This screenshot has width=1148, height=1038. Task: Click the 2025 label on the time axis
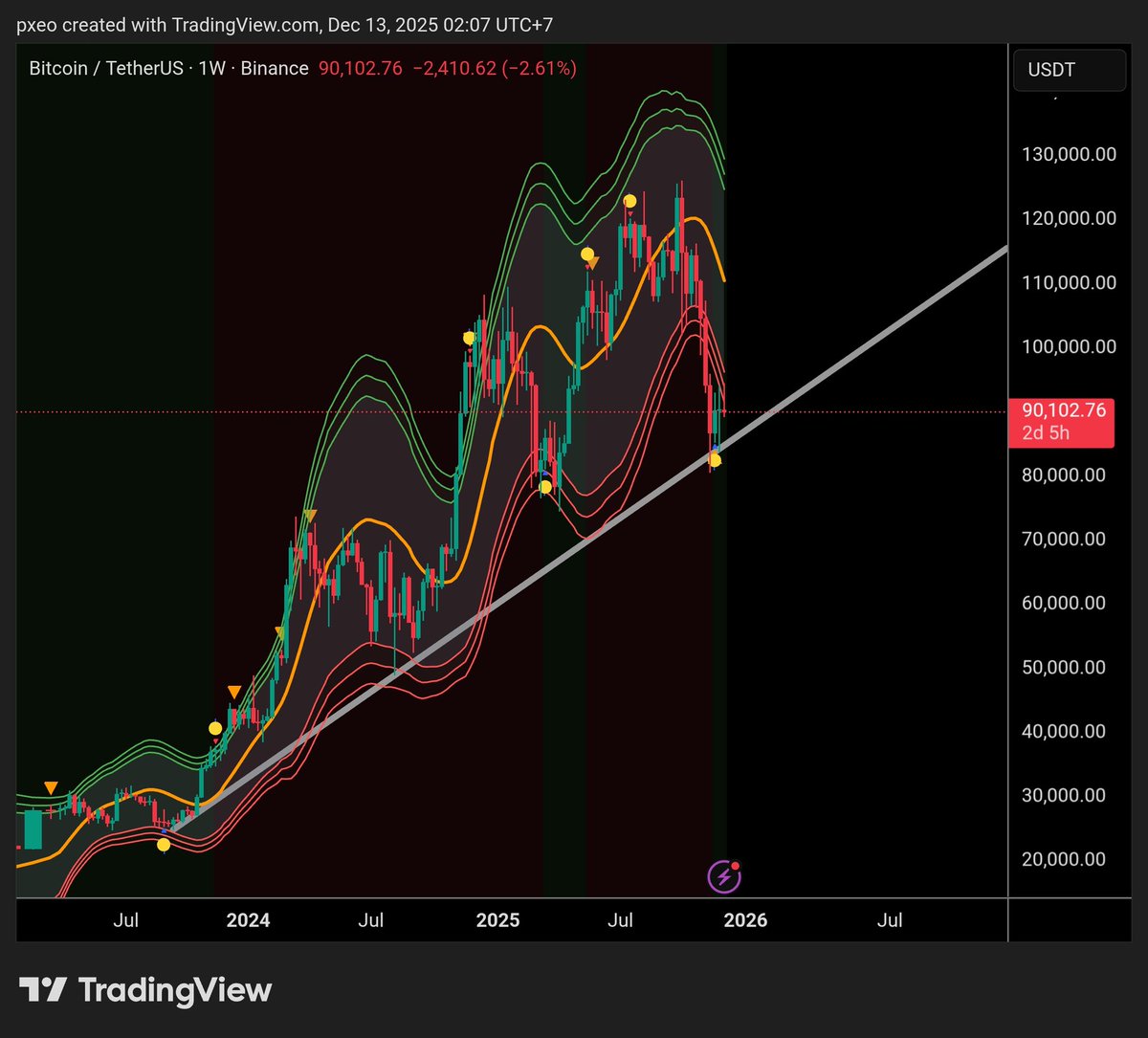(497, 921)
